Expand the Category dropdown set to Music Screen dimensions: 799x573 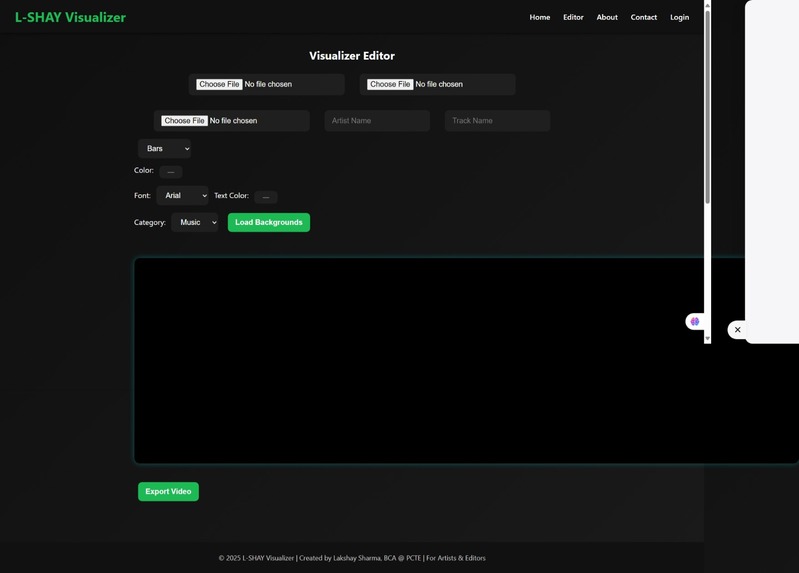click(195, 222)
